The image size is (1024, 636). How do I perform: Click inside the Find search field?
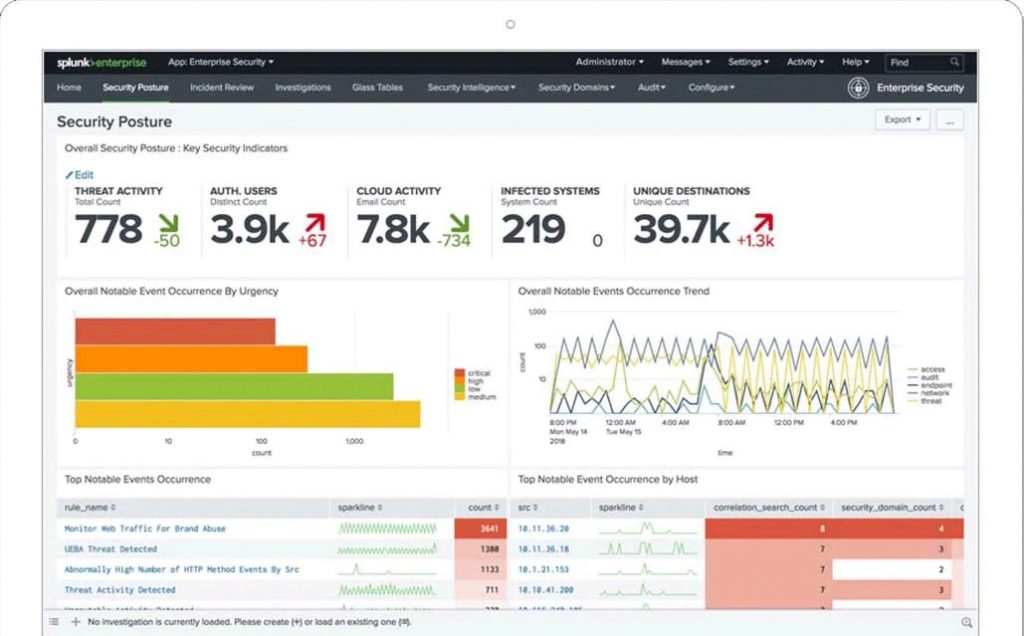[x=915, y=62]
